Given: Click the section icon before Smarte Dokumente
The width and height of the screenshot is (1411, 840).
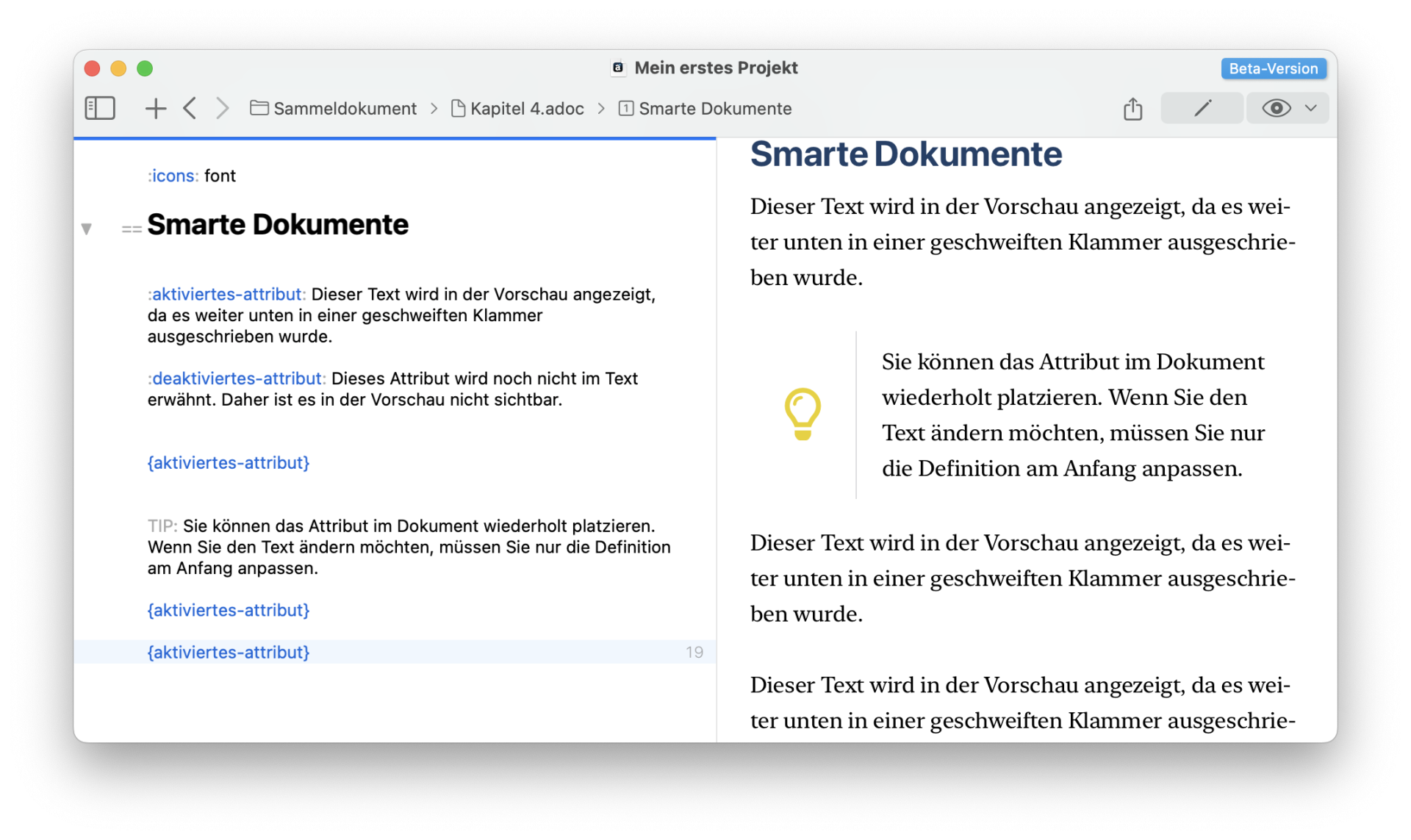Looking at the screenshot, I should 625,108.
